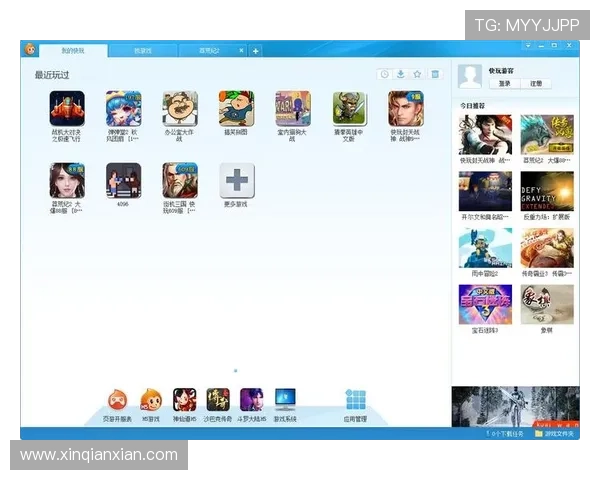Click the download arrow icon
600x480 pixels.
(401, 74)
